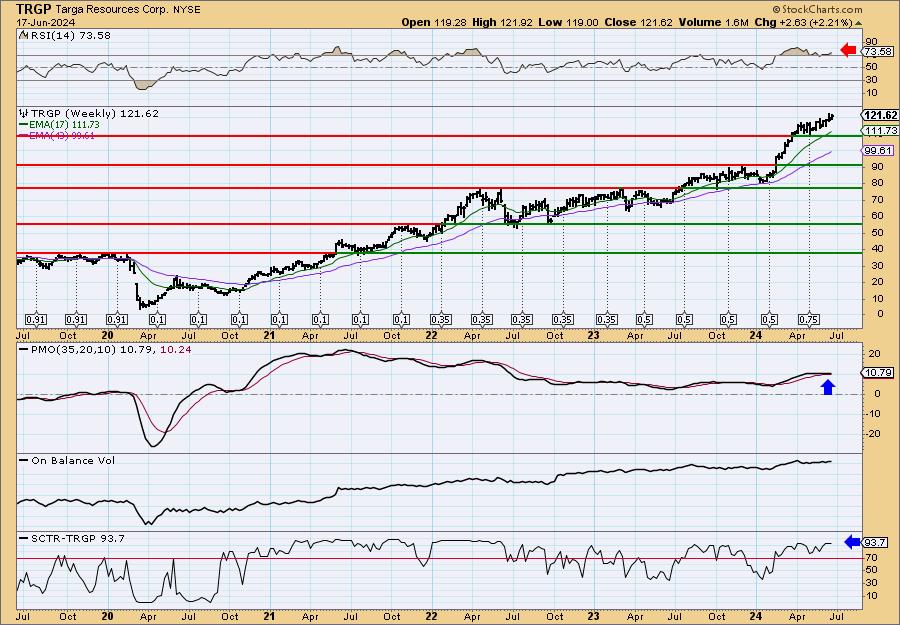Click the Low 119.00 value
This screenshot has height=625, width=900.
(x=568, y=22)
